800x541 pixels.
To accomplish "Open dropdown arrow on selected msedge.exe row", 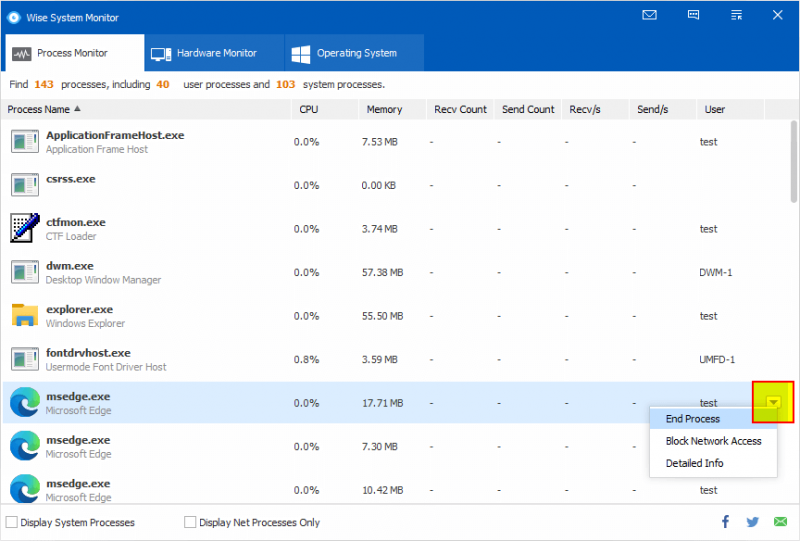I will click(x=773, y=402).
